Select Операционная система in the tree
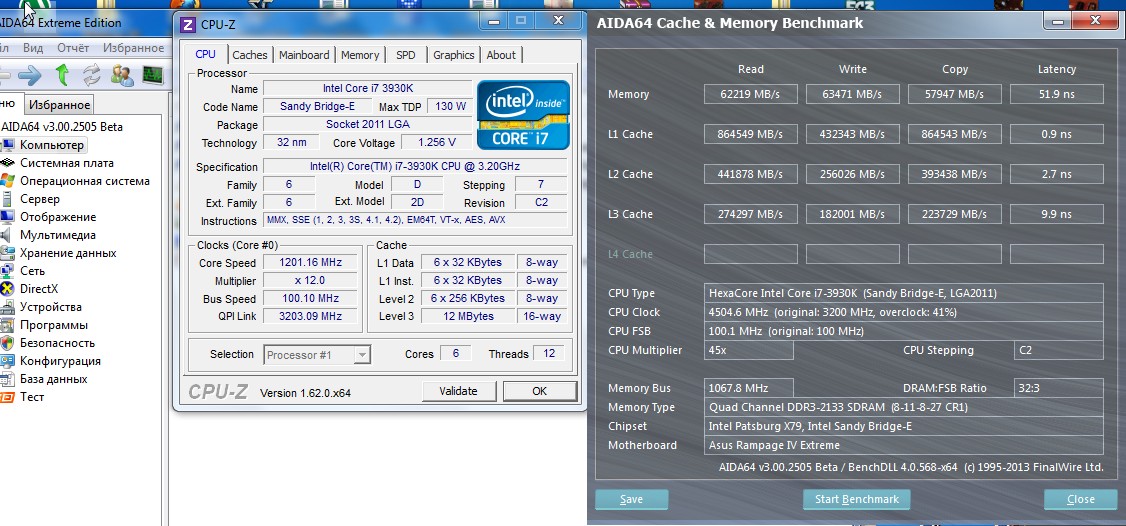1126x526 pixels. 84,181
